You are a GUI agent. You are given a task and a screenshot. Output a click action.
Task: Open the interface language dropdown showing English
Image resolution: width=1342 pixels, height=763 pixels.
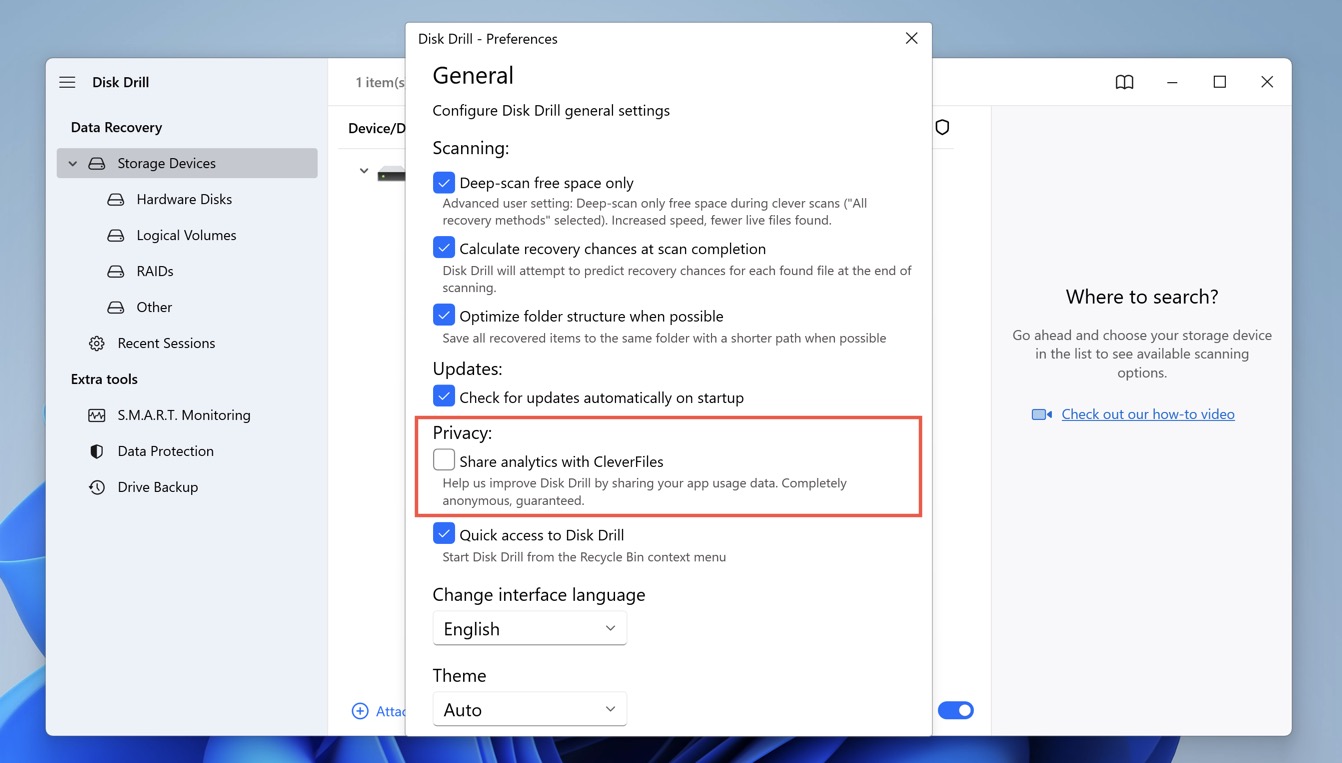[530, 628]
